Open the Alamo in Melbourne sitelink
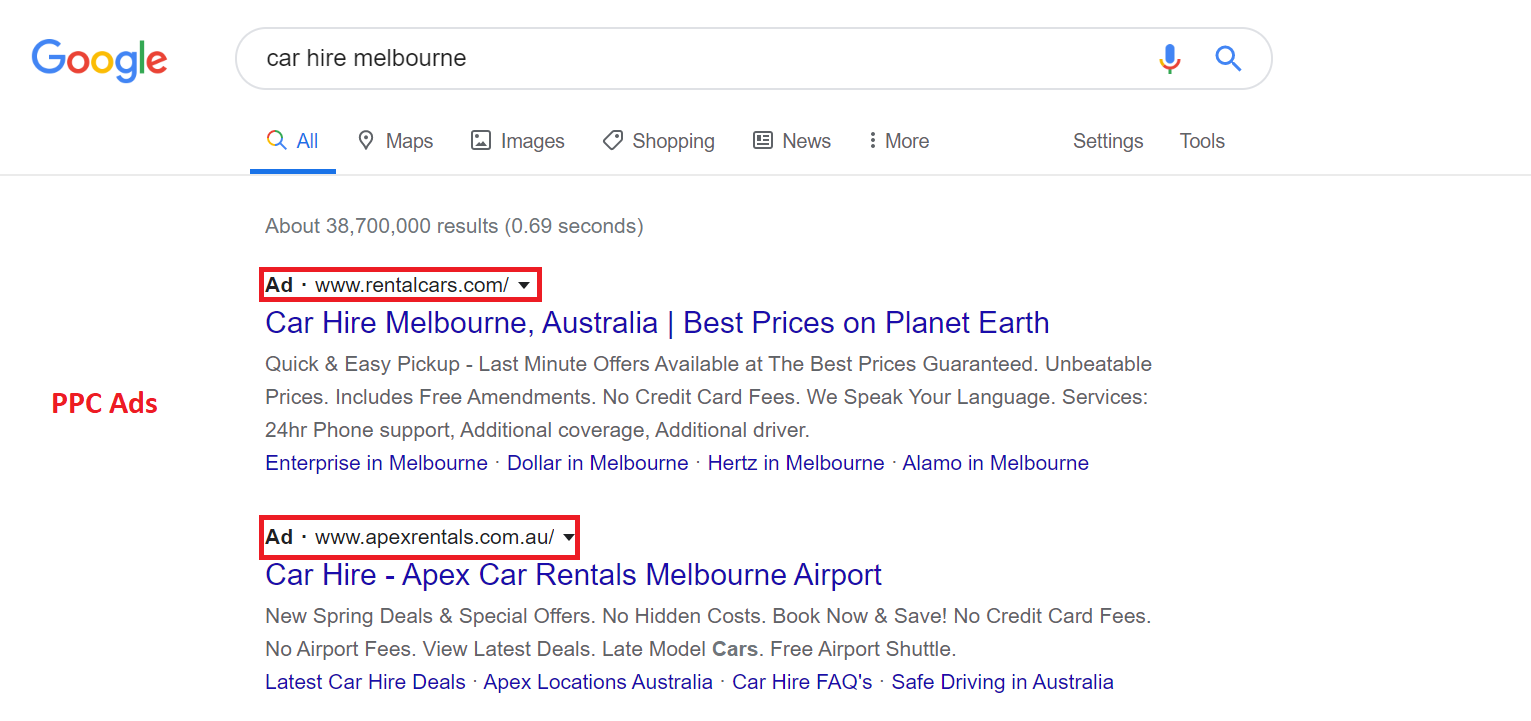Screen dimensions: 1531x721 pos(995,463)
